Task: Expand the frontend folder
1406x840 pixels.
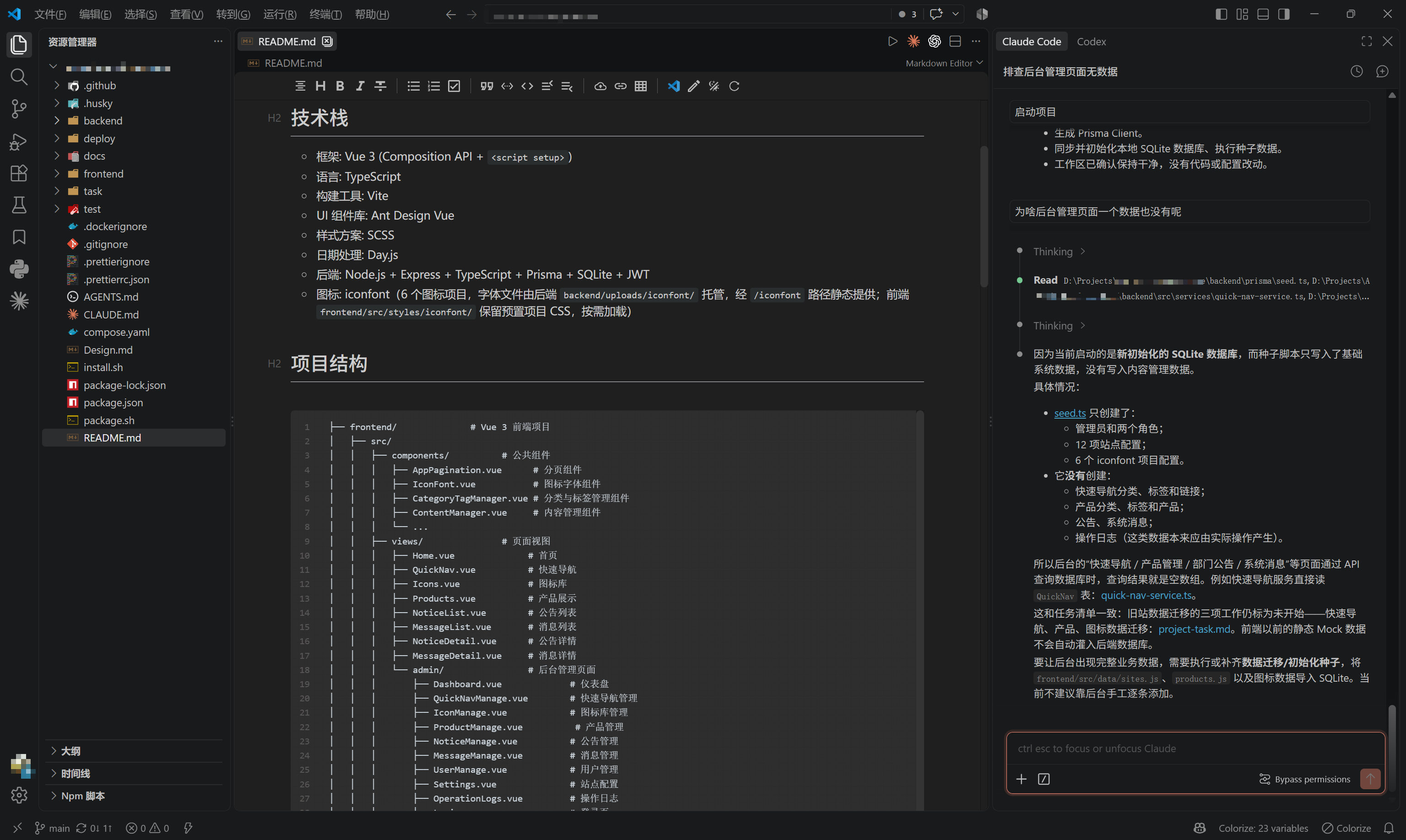Action: (x=134, y=174)
